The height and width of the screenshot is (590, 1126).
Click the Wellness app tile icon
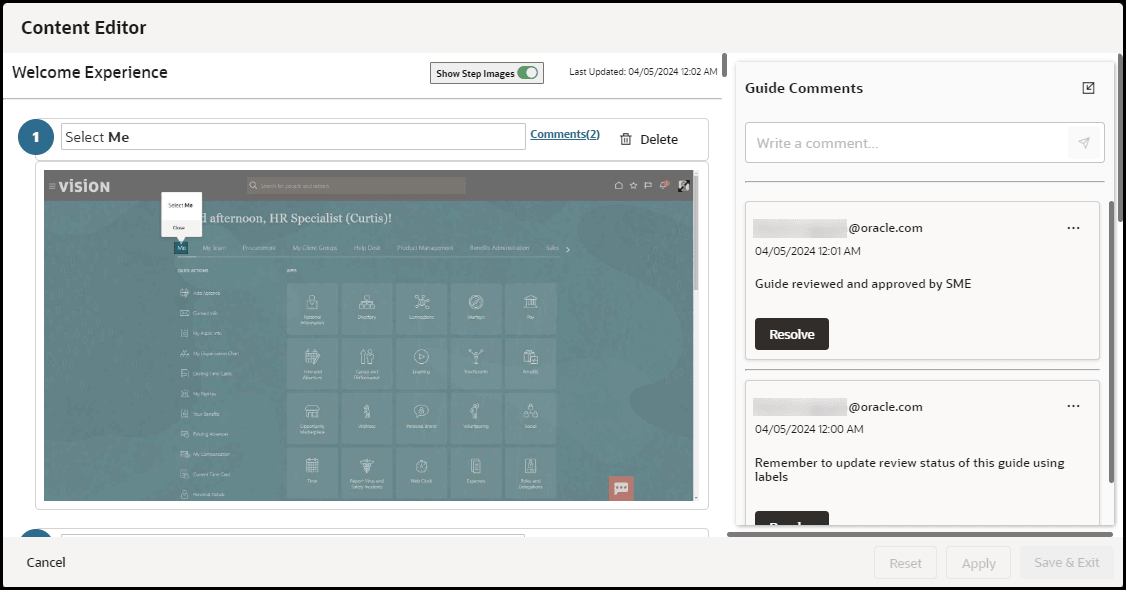pos(367,411)
